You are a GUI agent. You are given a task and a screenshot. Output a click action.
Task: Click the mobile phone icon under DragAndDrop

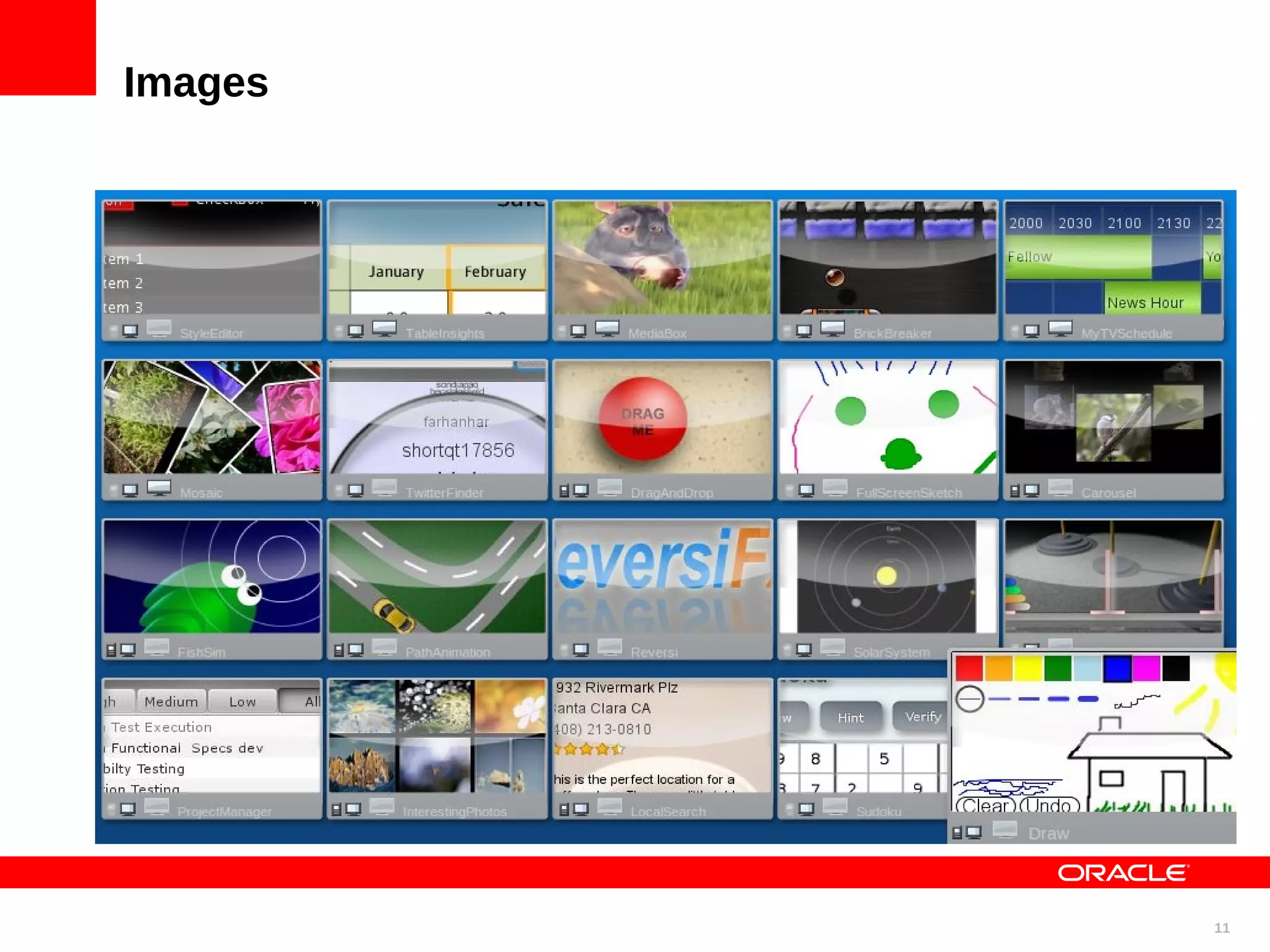point(564,491)
